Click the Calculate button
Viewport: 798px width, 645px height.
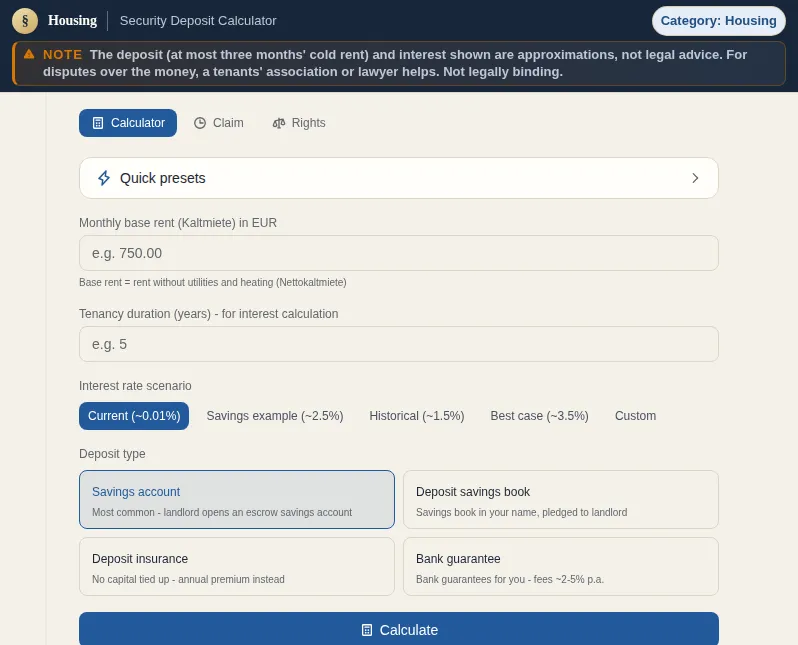(x=399, y=629)
